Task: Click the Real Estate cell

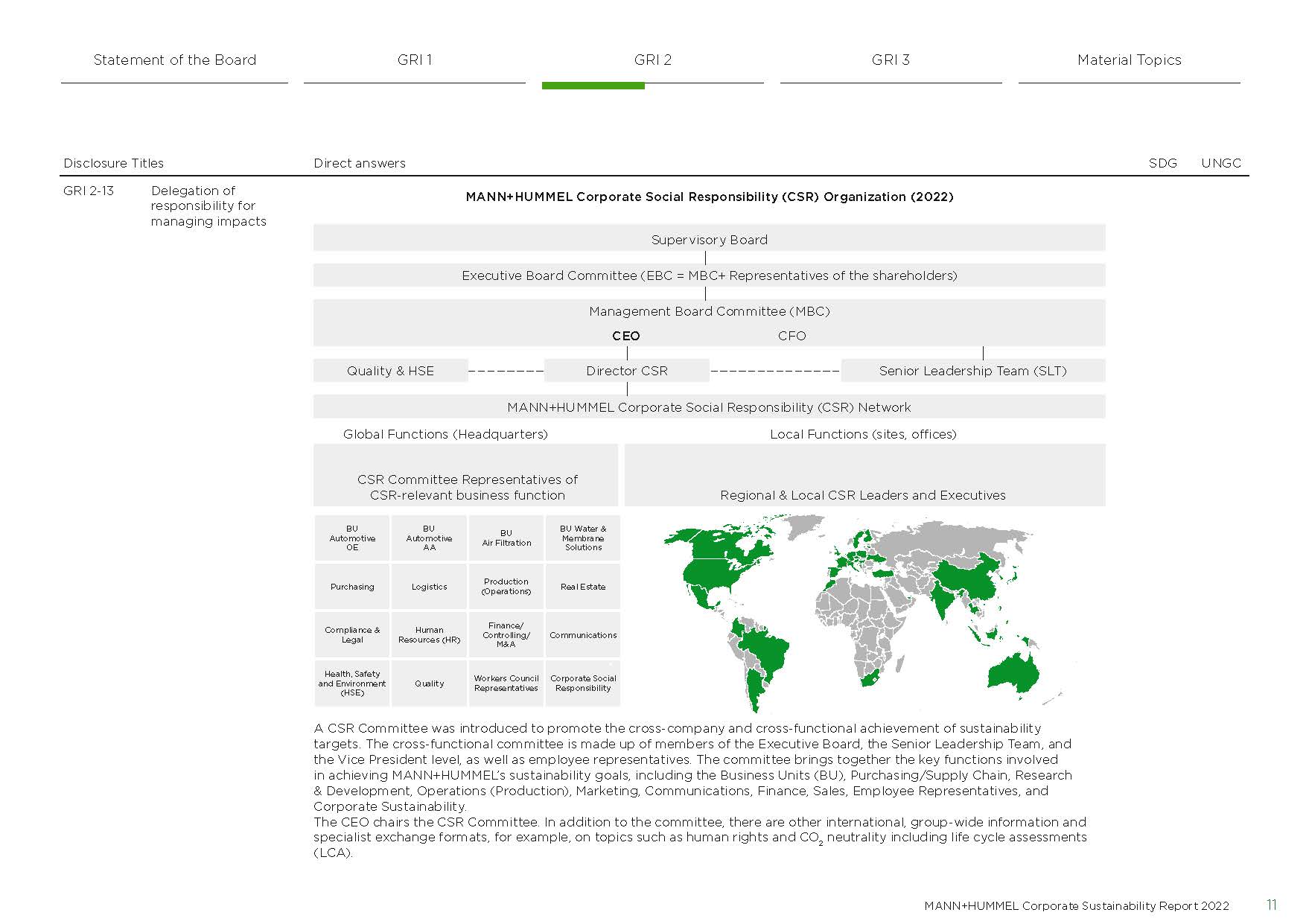Action: [x=583, y=587]
